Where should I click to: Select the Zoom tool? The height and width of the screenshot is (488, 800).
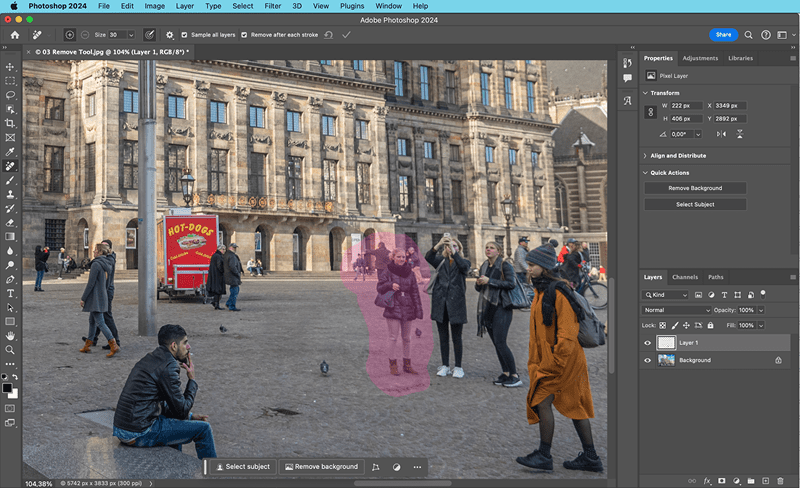(x=10, y=350)
